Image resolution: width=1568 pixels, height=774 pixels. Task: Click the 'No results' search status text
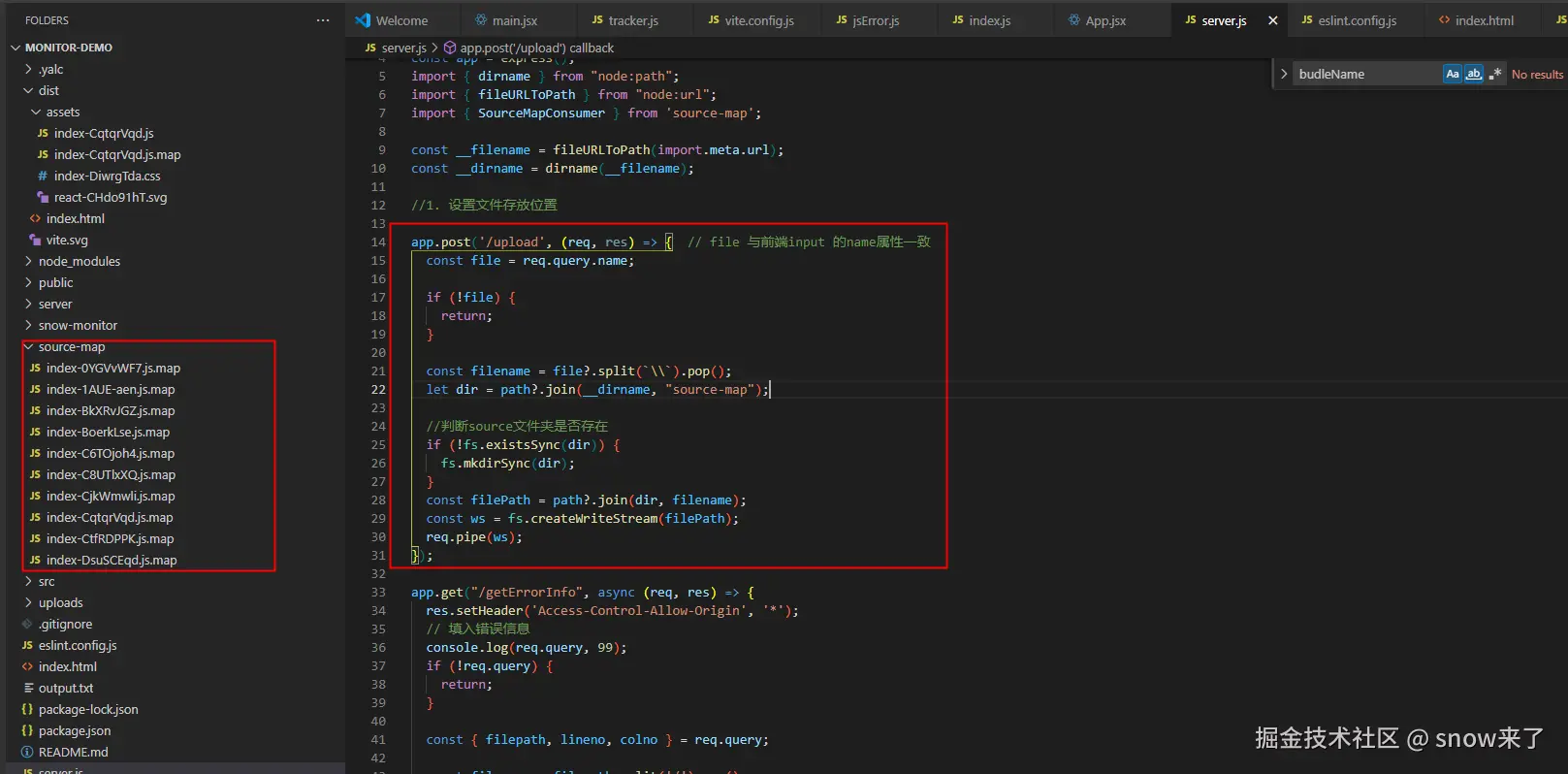pos(1537,74)
